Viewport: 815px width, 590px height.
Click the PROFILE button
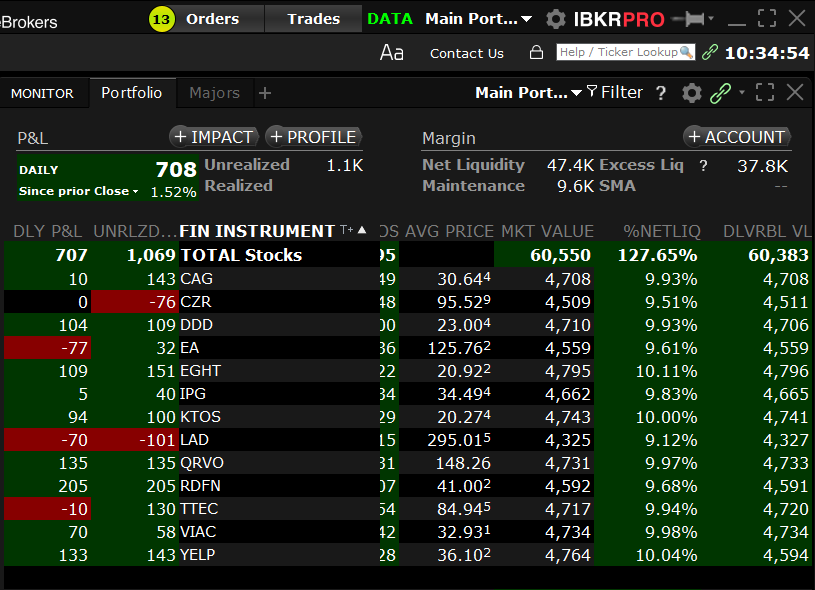(x=313, y=137)
